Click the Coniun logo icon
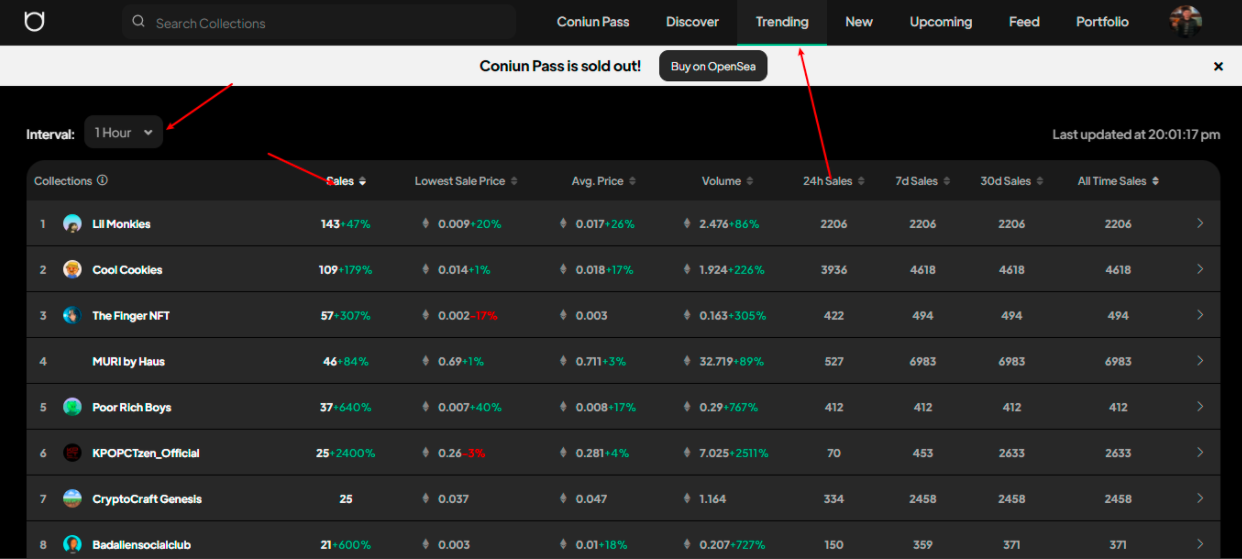The image size is (1242, 559). (34, 21)
